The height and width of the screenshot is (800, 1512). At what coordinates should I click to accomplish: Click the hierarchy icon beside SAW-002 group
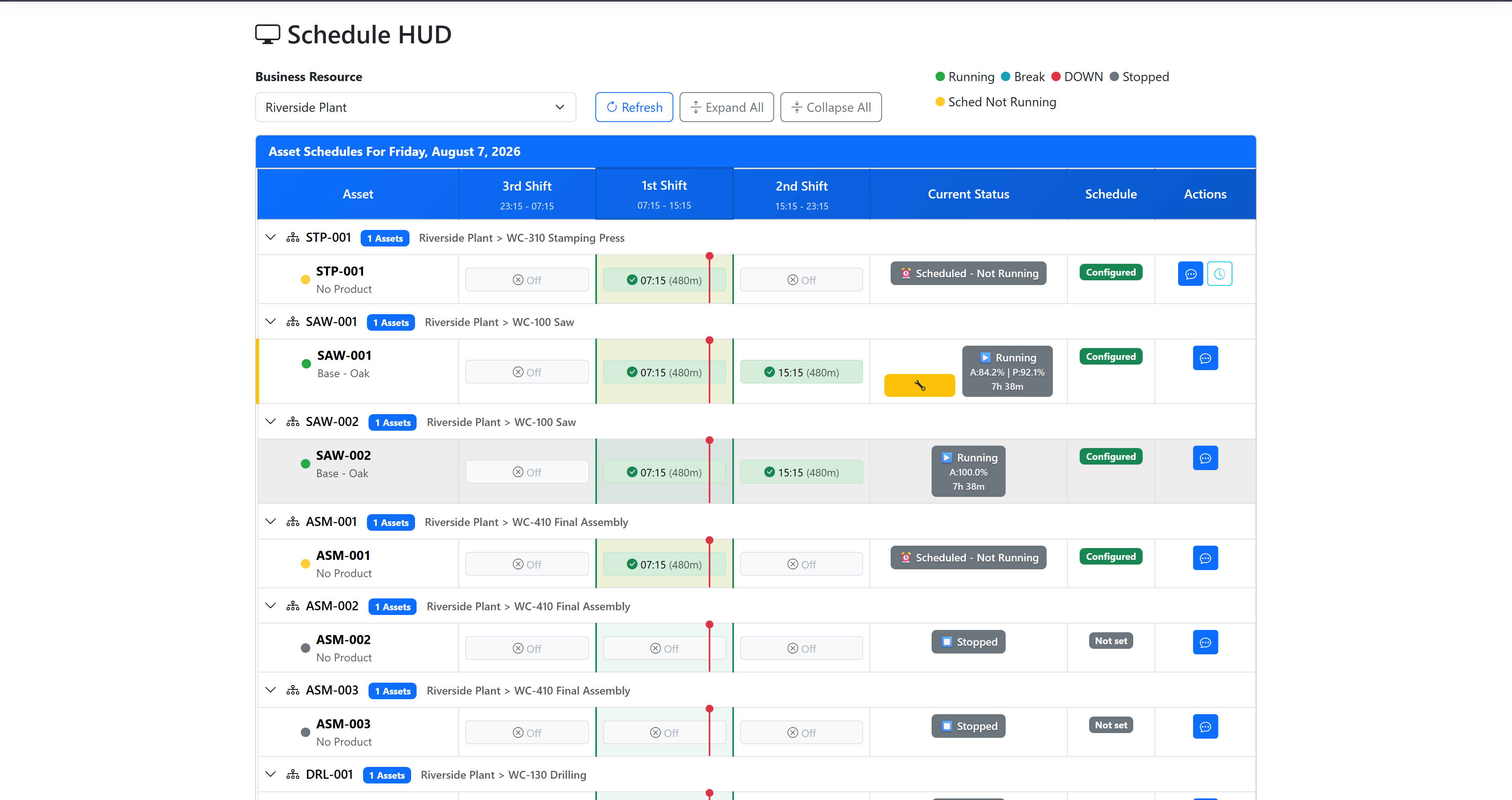coord(293,422)
